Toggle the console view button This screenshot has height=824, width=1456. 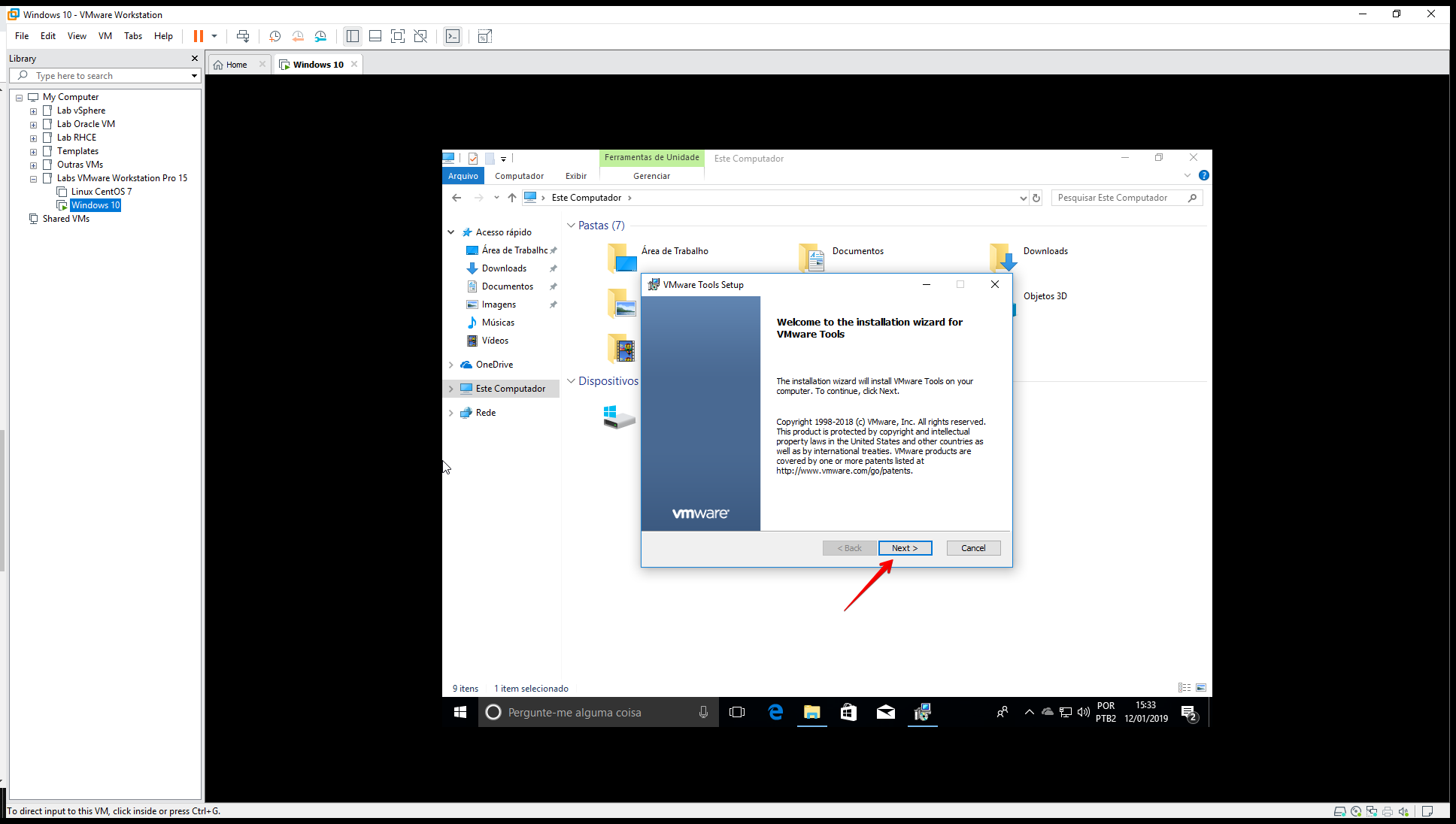453,36
